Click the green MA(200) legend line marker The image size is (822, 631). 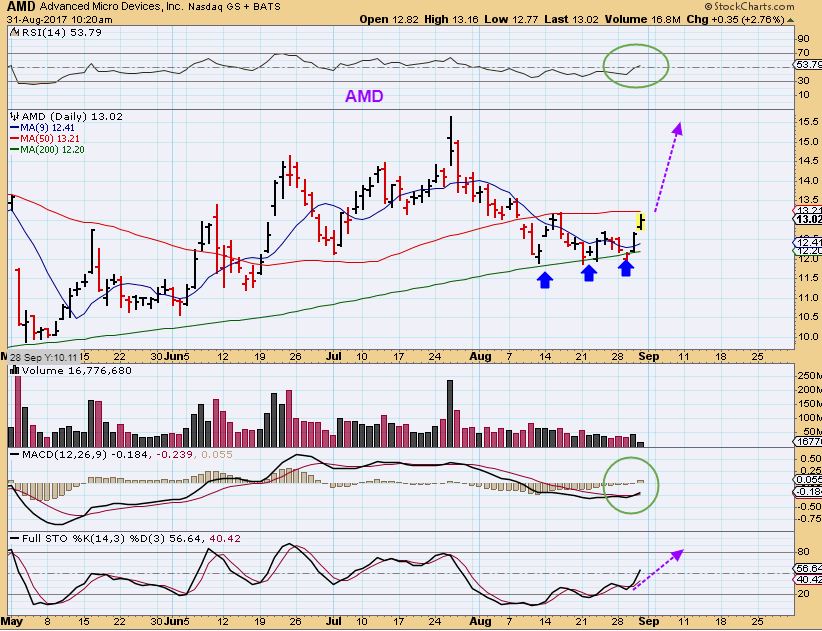tap(15, 150)
